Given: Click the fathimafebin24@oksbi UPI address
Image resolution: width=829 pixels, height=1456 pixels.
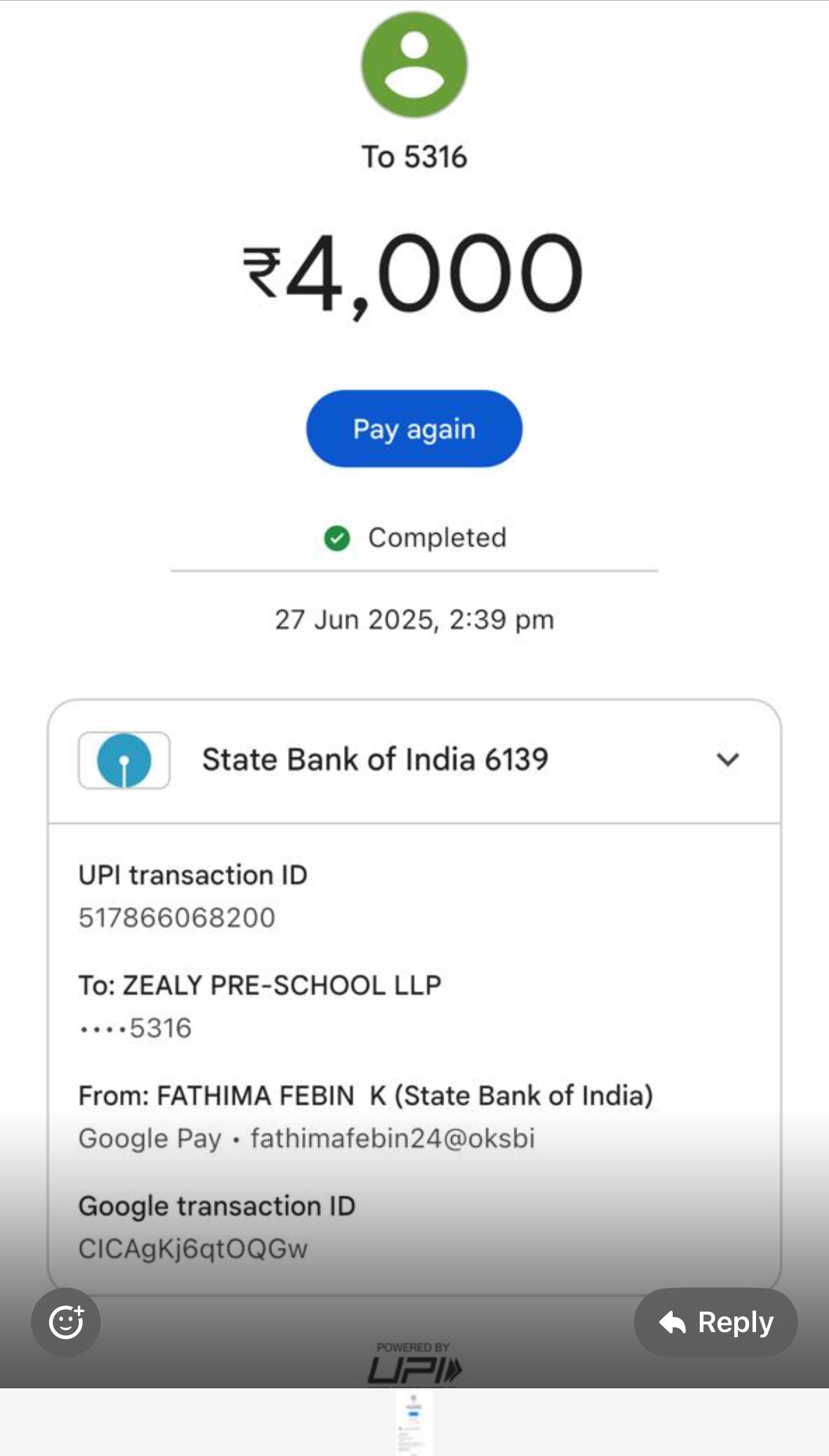Looking at the screenshot, I should pyautogui.click(x=393, y=1138).
